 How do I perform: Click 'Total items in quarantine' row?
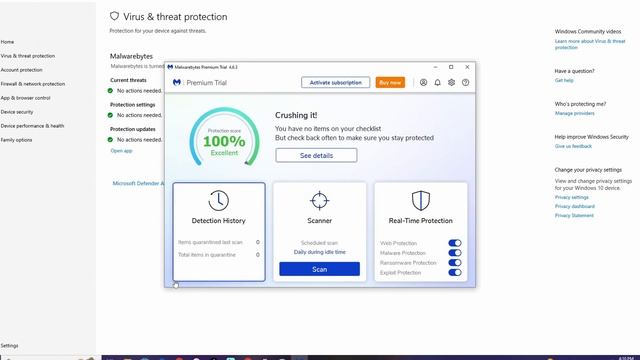219,255
